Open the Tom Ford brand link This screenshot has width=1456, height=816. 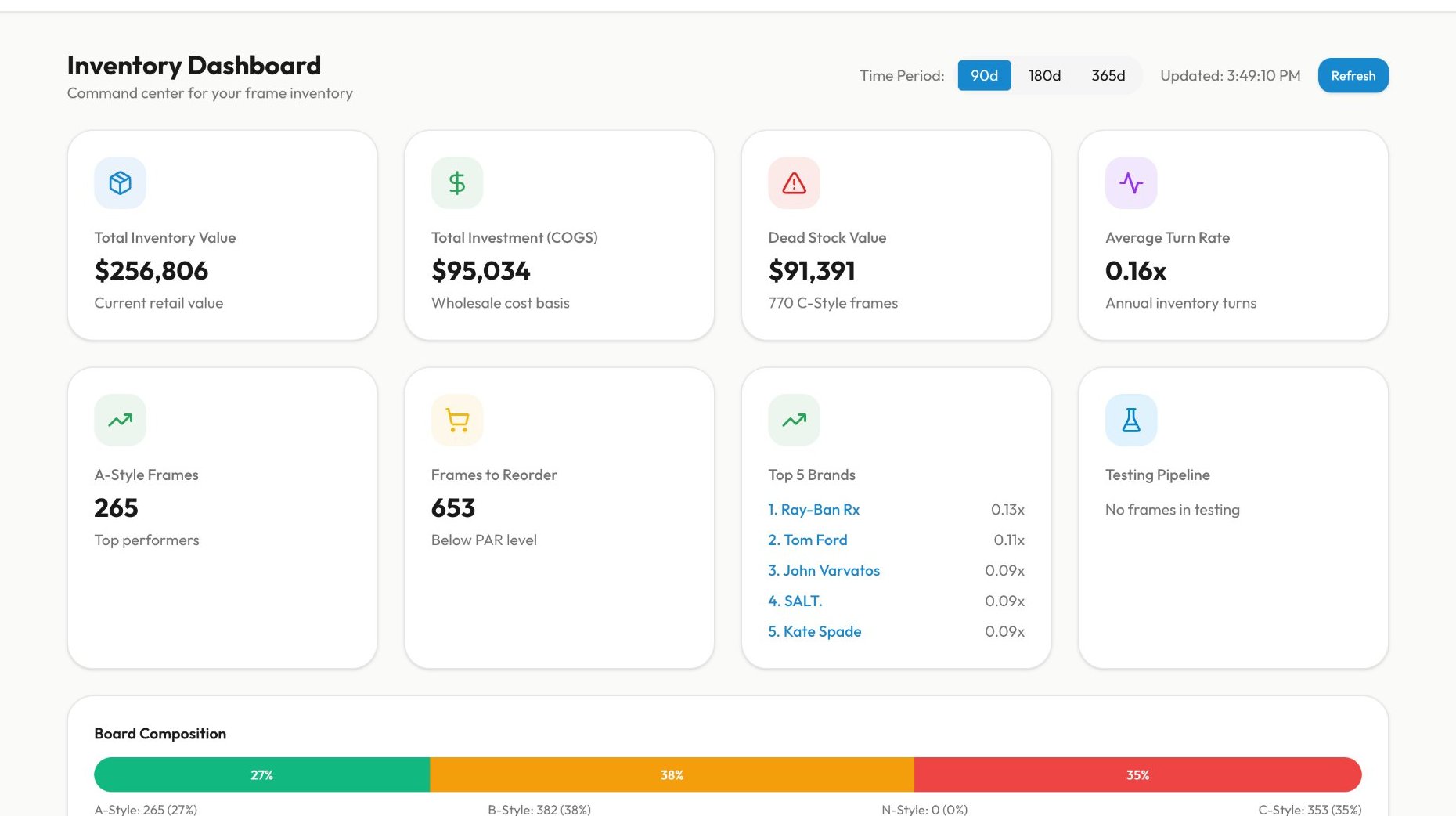(808, 540)
